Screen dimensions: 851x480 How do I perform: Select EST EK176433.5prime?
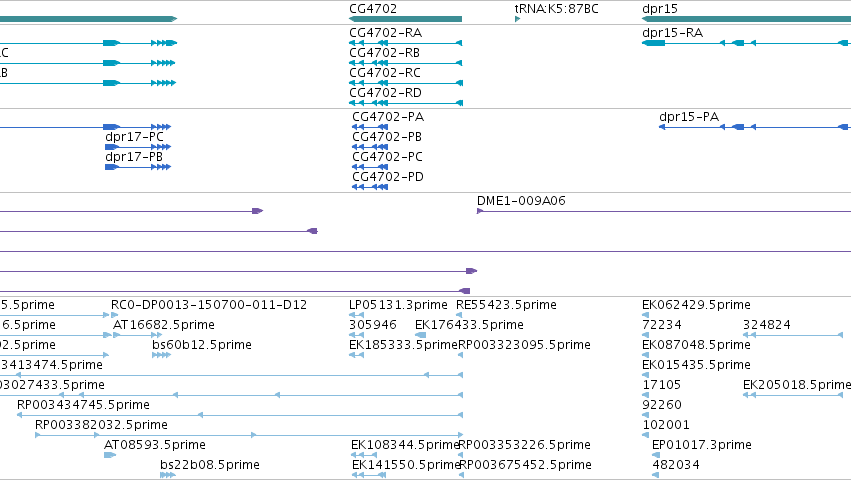469,325
